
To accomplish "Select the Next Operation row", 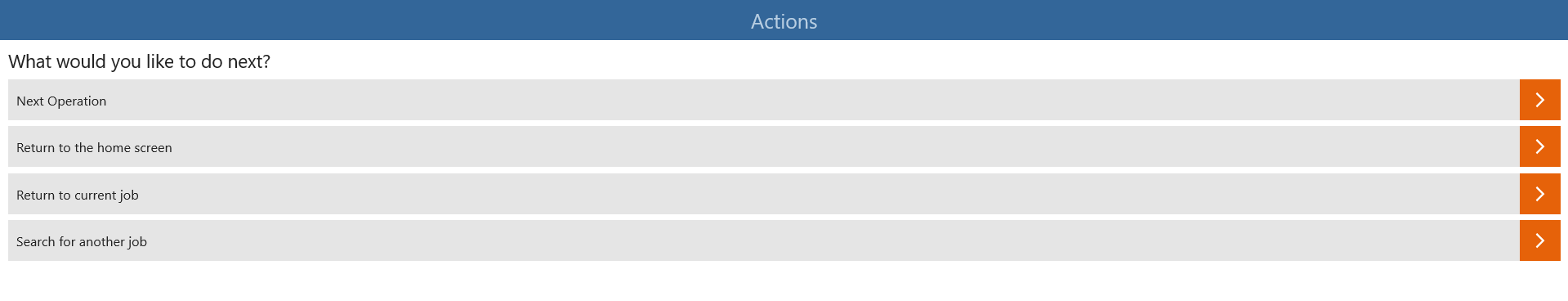I will [784, 100].
